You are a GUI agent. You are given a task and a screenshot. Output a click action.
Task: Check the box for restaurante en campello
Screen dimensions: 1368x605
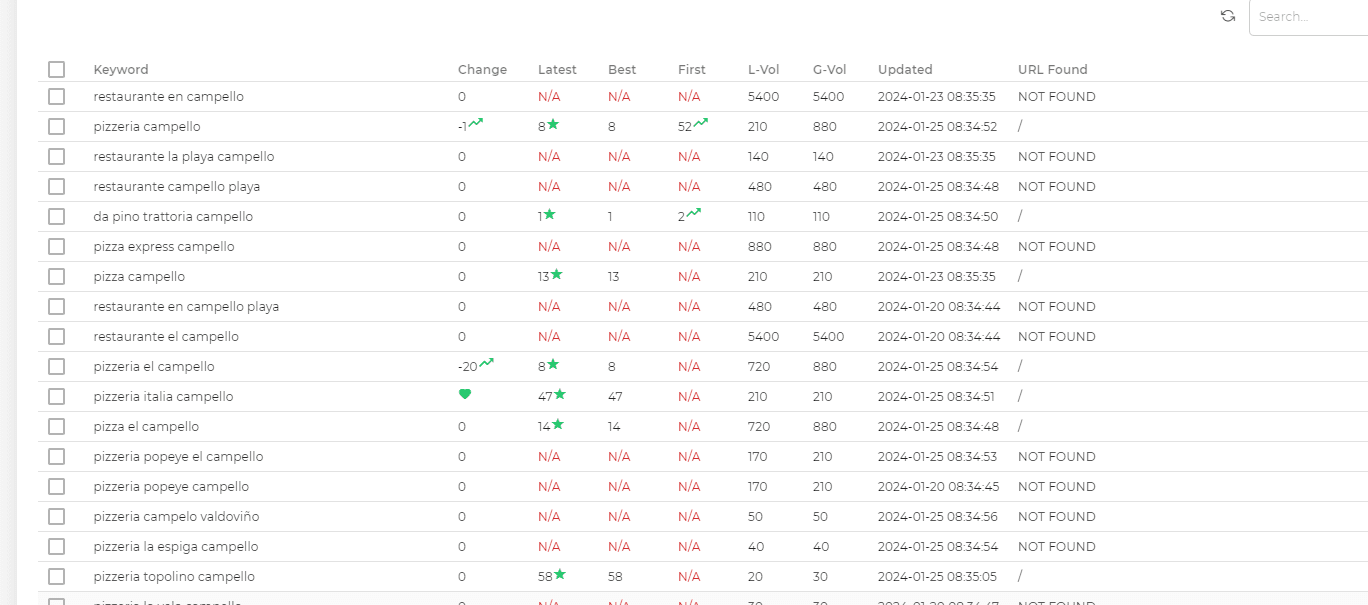pos(56,97)
